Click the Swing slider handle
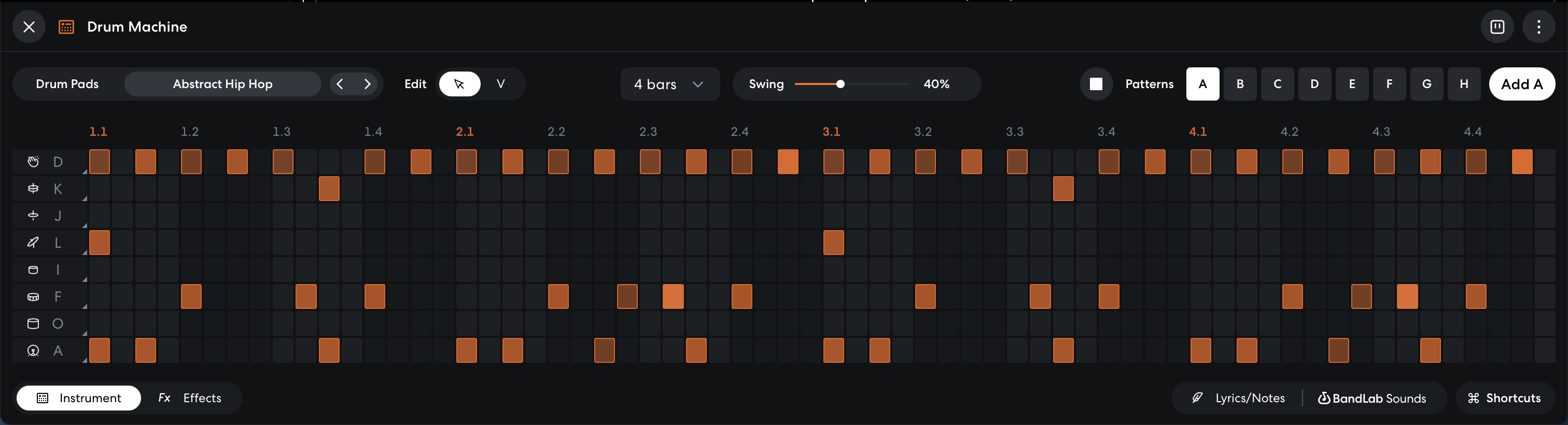Viewport: 1568px width, 425px height. tap(840, 84)
